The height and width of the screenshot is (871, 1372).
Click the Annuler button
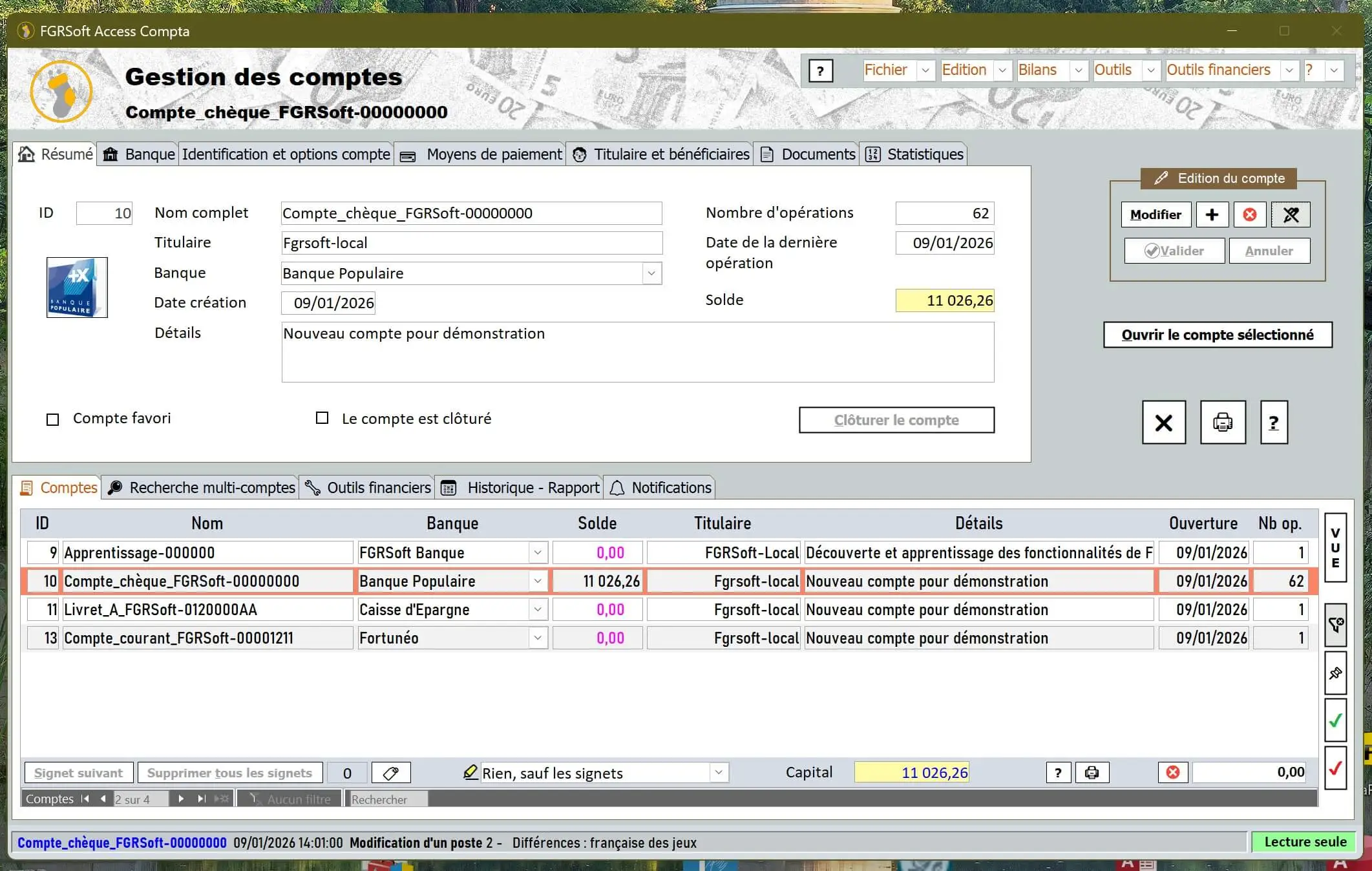point(1269,251)
